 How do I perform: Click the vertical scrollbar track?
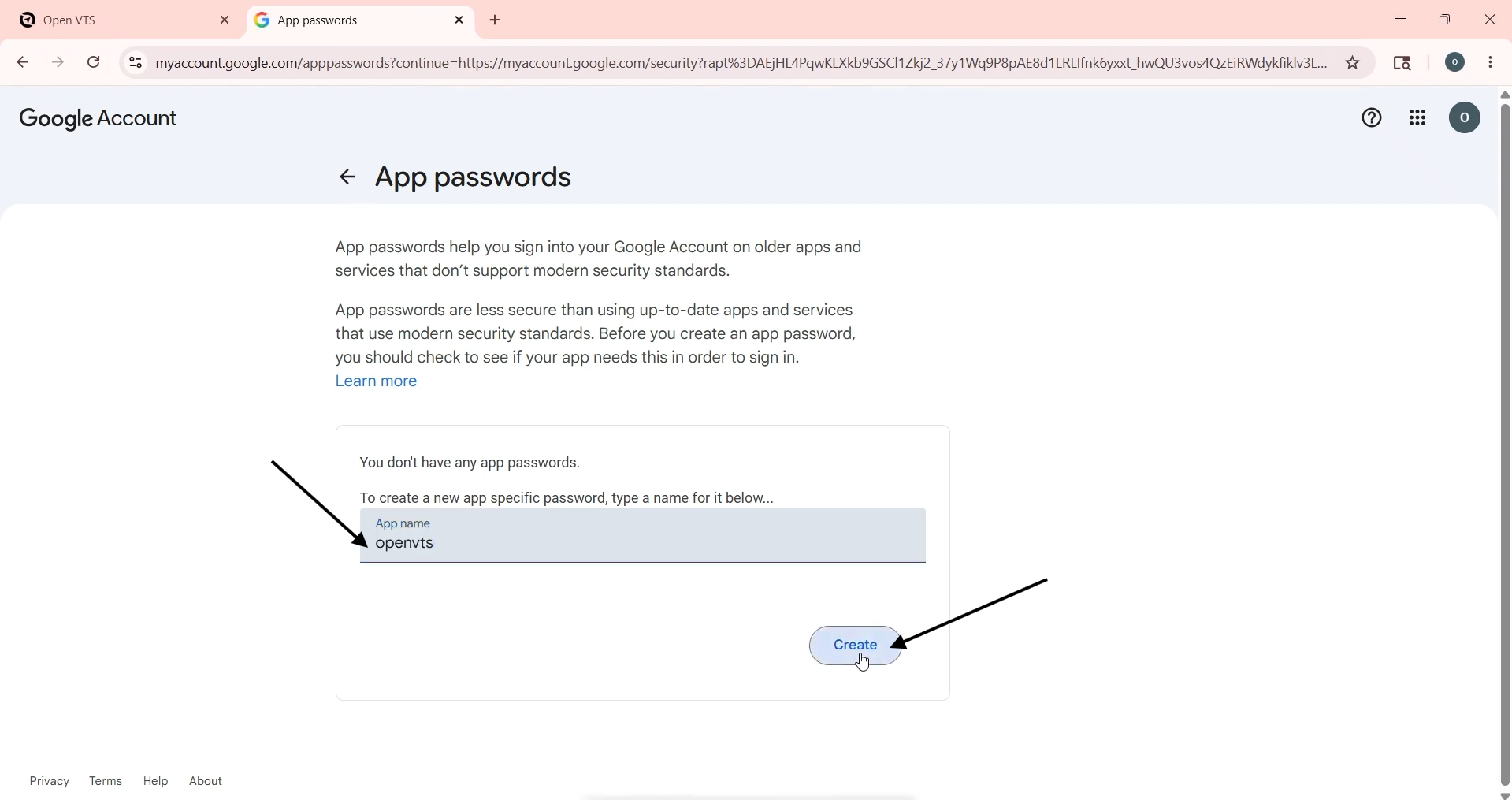[x=1504, y=445]
